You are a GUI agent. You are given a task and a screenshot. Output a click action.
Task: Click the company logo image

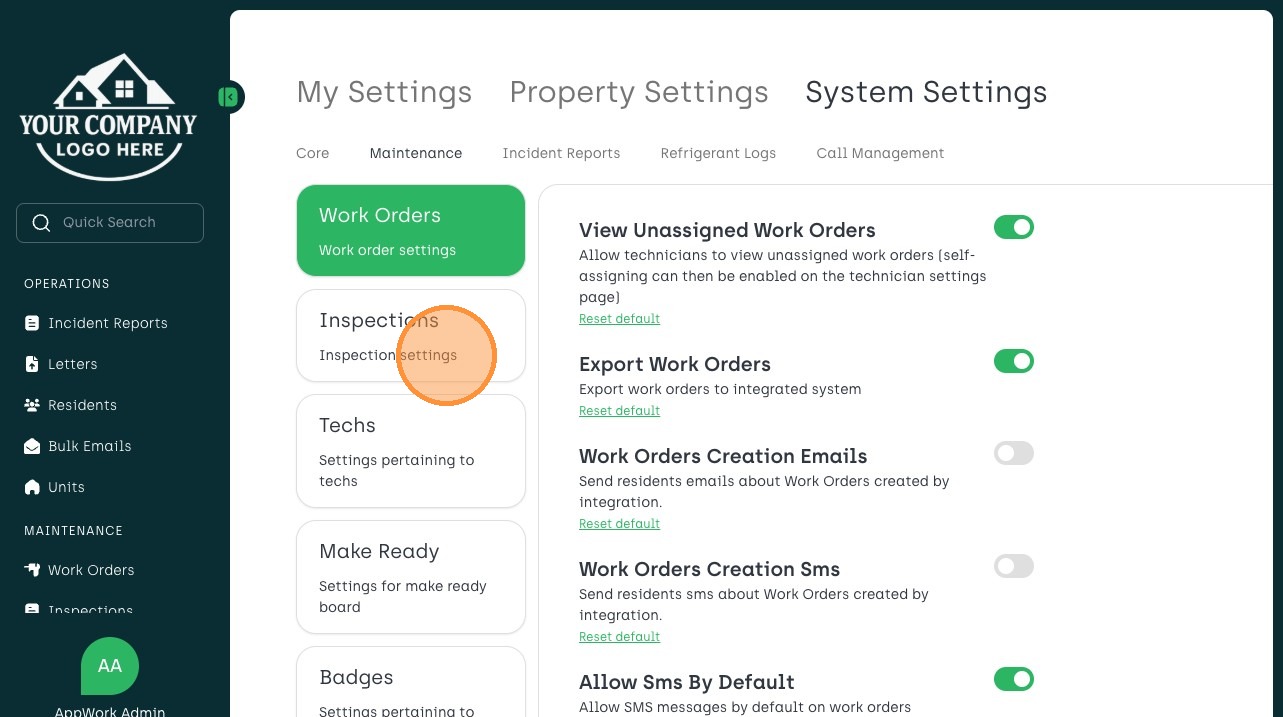tap(108, 116)
